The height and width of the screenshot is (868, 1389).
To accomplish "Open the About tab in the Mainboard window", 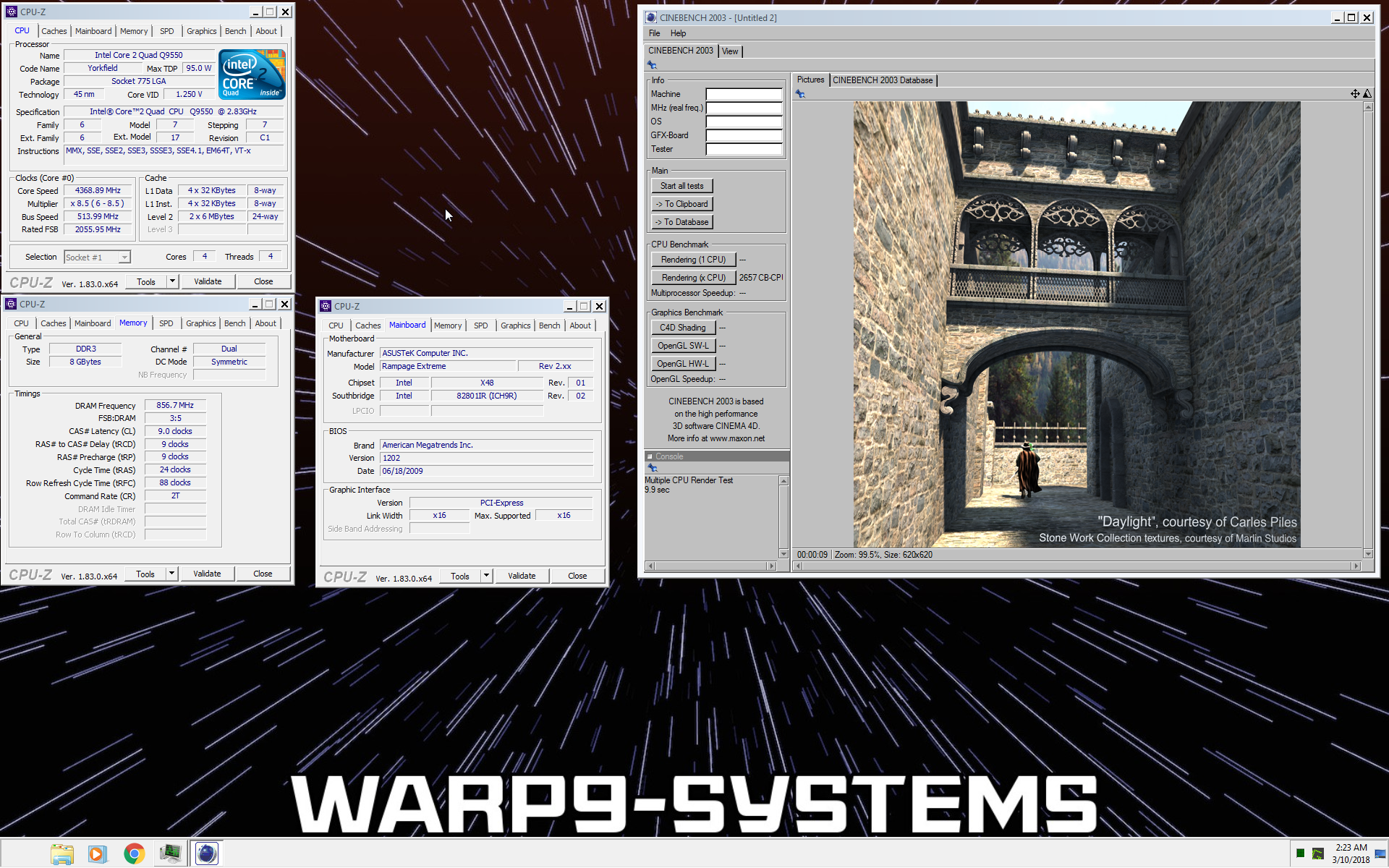I will (579, 325).
